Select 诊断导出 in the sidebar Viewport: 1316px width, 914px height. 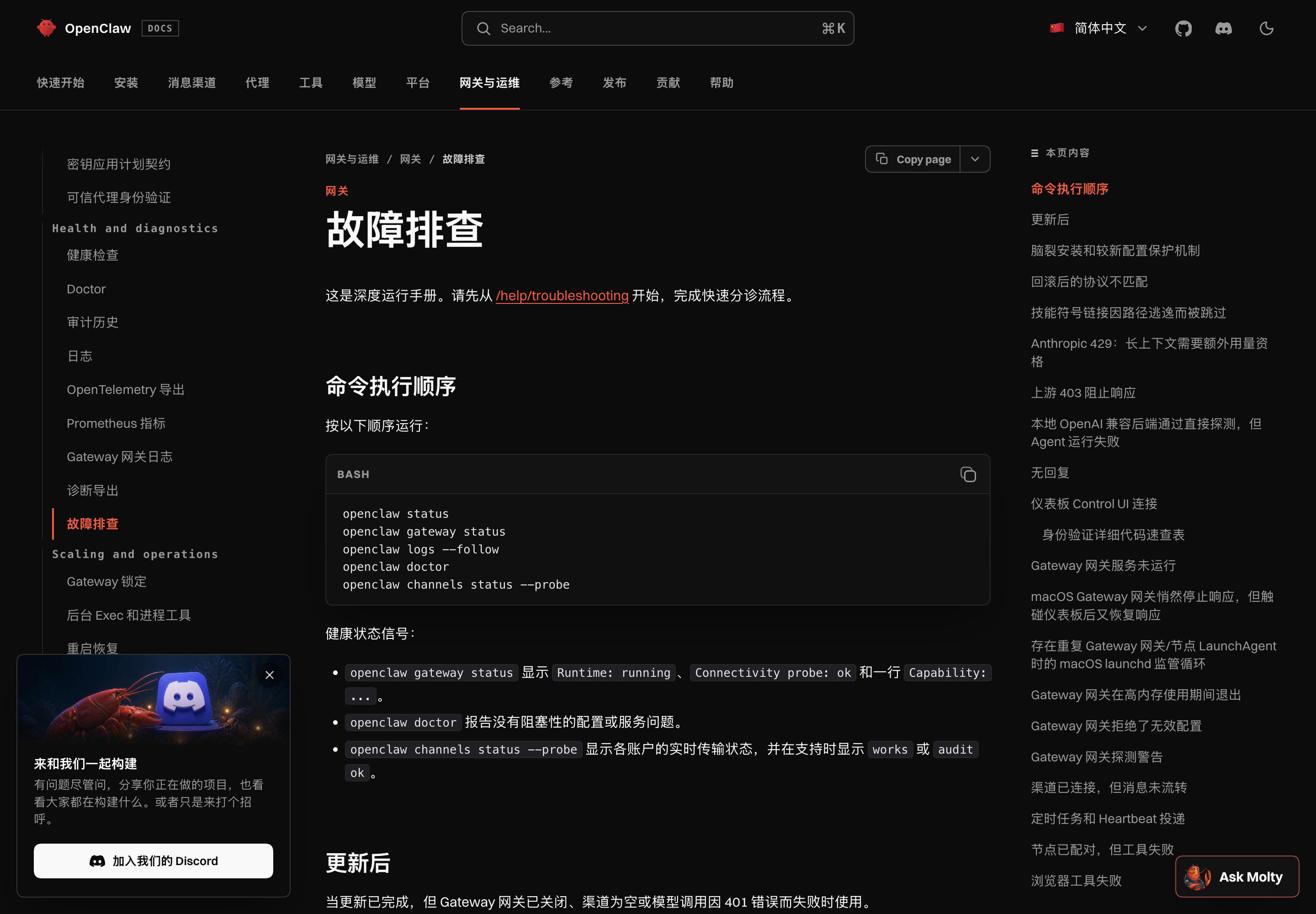(93, 491)
